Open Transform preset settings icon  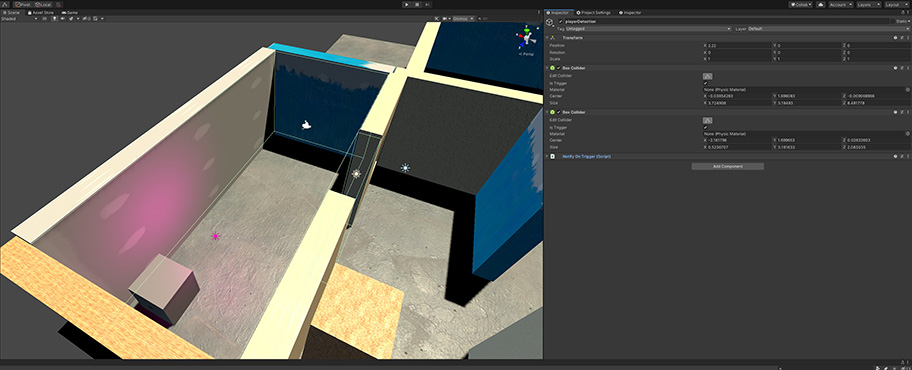pyautogui.click(x=902, y=38)
